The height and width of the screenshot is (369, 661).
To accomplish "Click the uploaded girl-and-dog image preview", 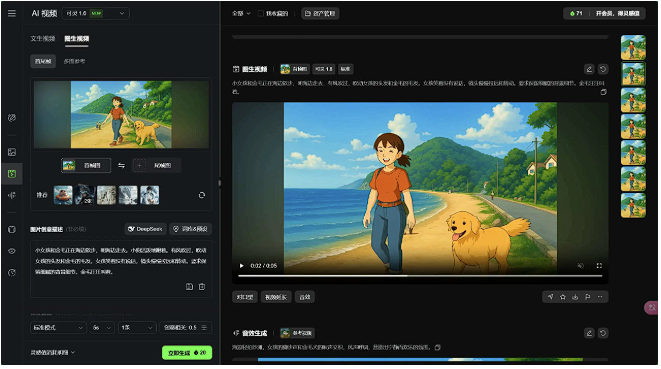I will 121,115.
